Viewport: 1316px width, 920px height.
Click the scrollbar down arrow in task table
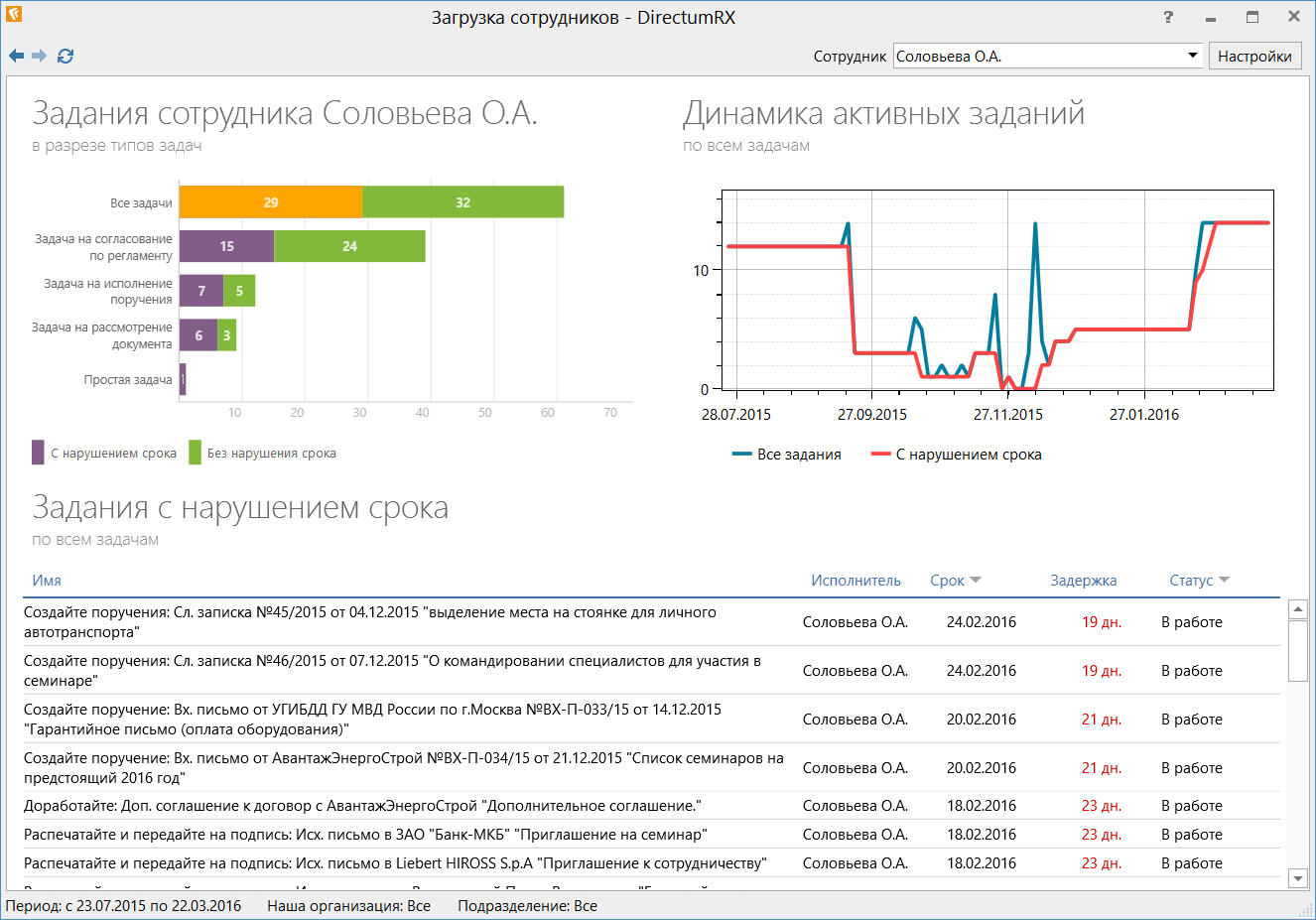tap(1297, 877)
